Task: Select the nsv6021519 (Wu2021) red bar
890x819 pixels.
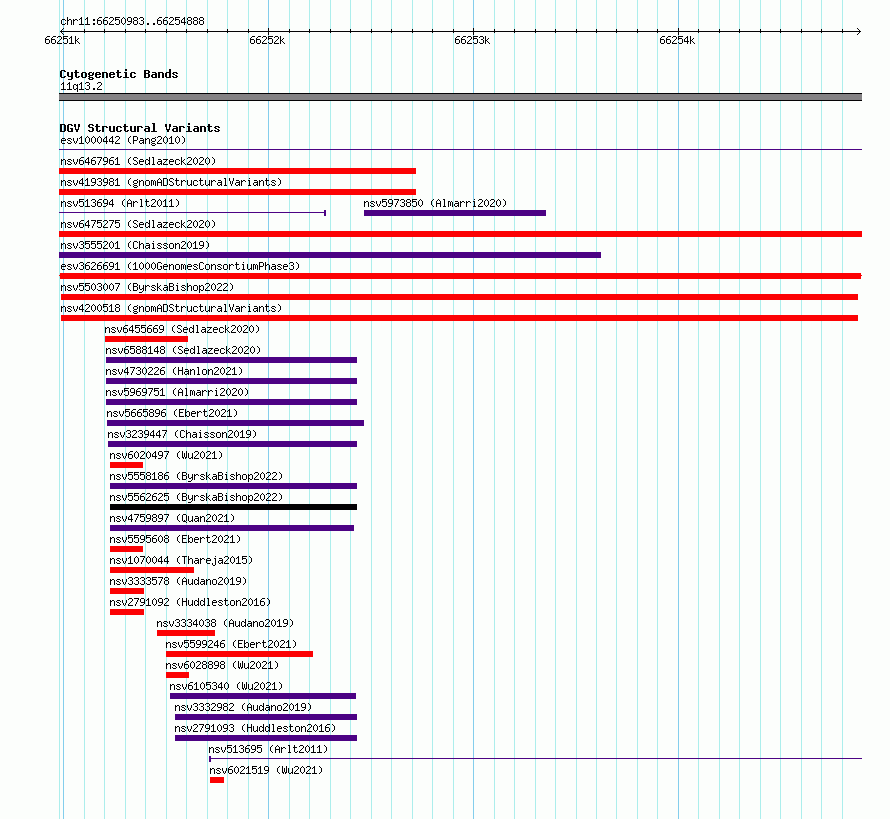Action: click(217, 780)
